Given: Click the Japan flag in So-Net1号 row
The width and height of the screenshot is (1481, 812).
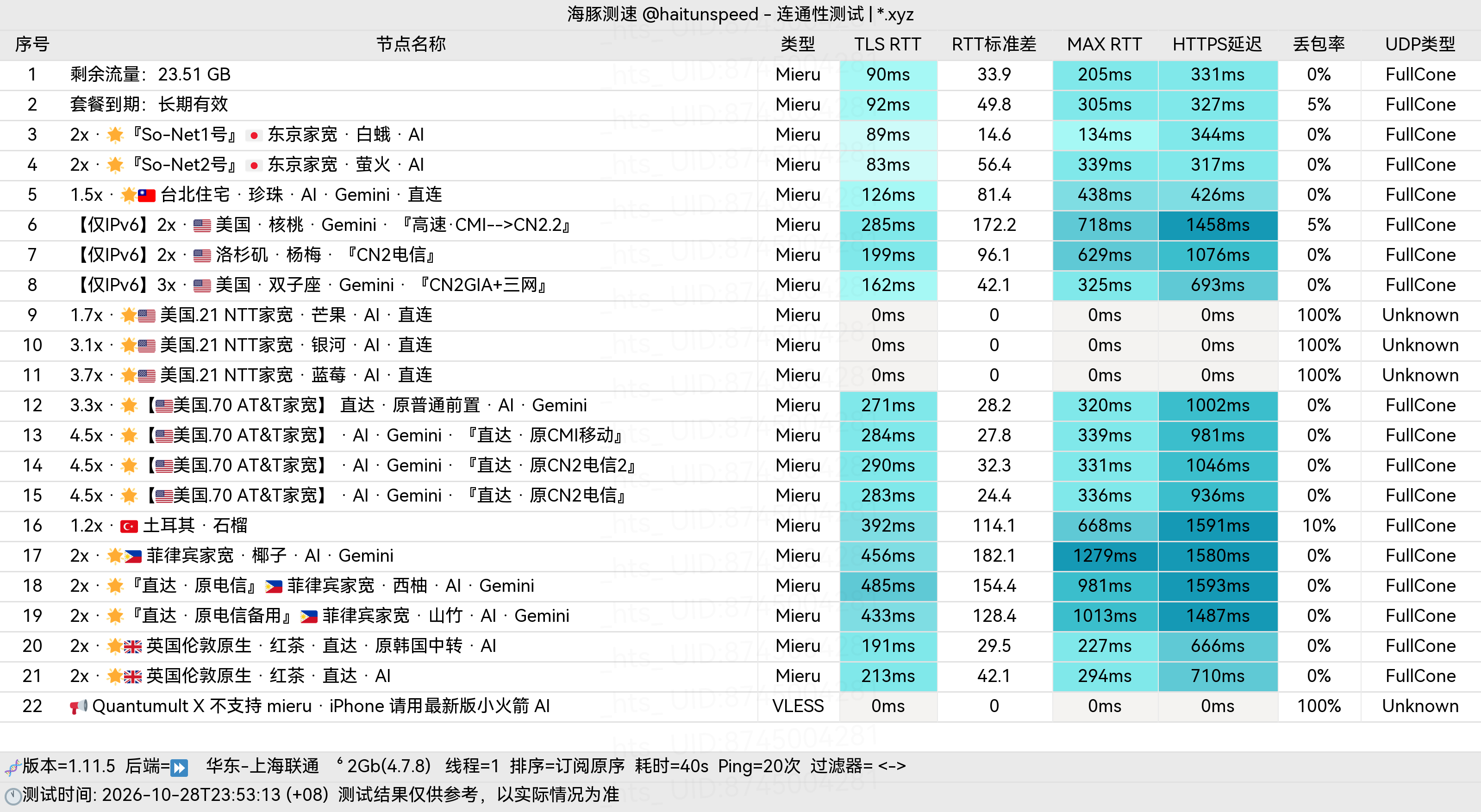Looking at the screenshot, I should pyautogui.click(x=254, y=136).
